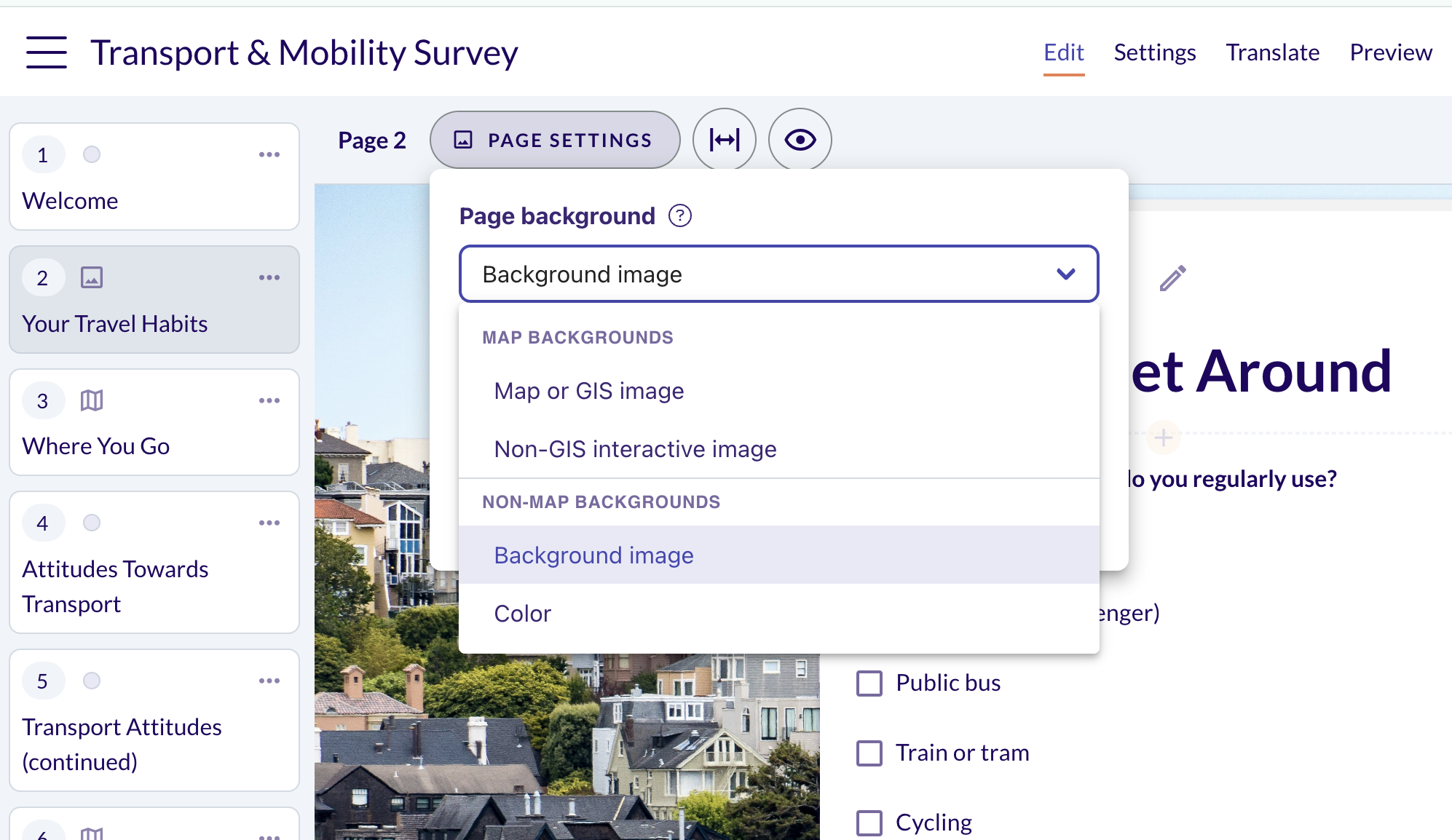Select Non-GIS interactive image option
Image resolution: width=1452 pixels, height=840 pixels.
(x=778, y=449)
